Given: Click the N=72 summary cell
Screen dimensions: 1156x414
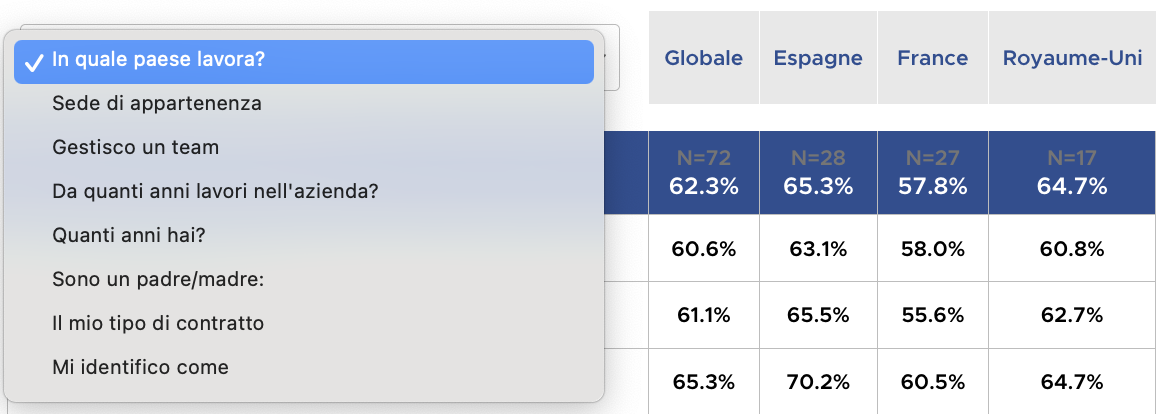Looking at the screenshot, I should pyautogui.click(x=704, y=173).
